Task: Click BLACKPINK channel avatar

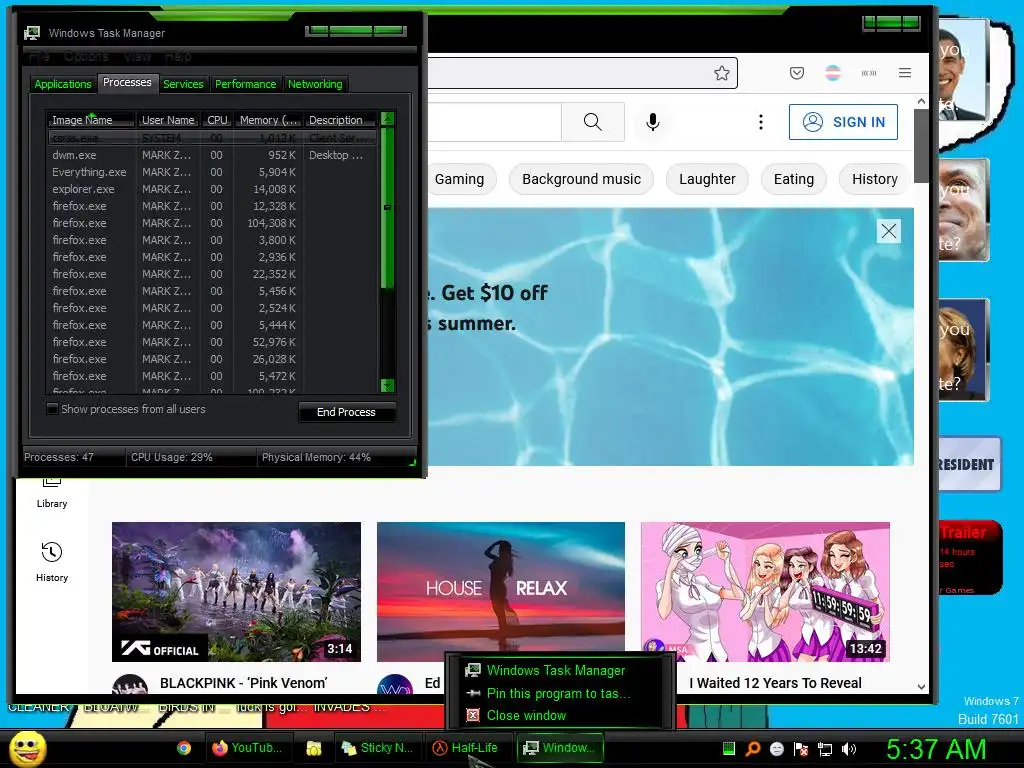Action: [x=130, y=683]
